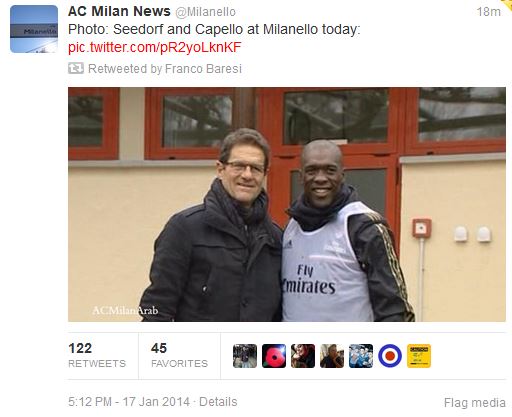512x417 pixels.
Task: Open the fourth retweeter avatar thumbnail
Action: click(332, 356)
